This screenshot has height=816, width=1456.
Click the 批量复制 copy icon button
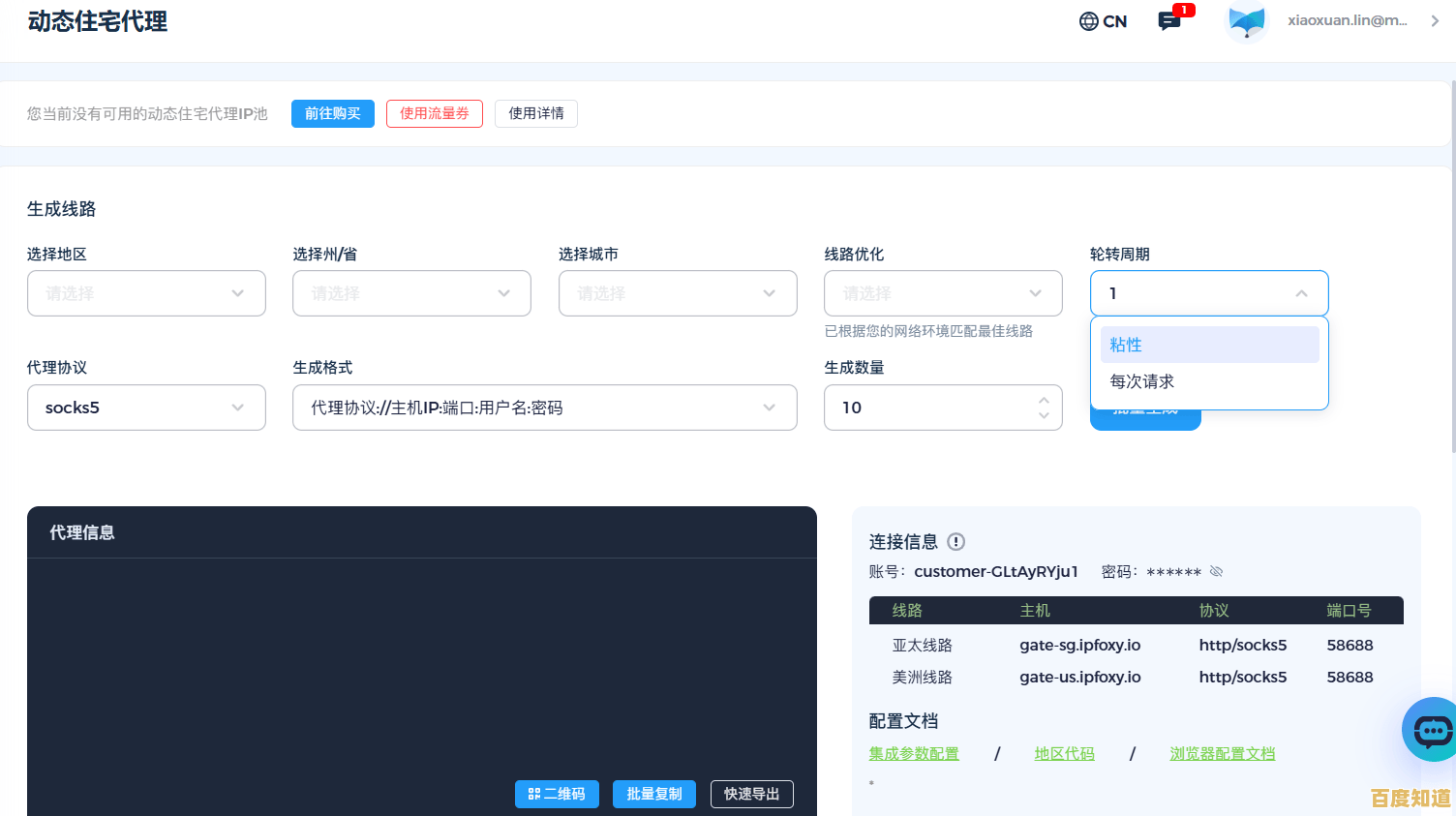pyautogui.click(x=653, y=794)
